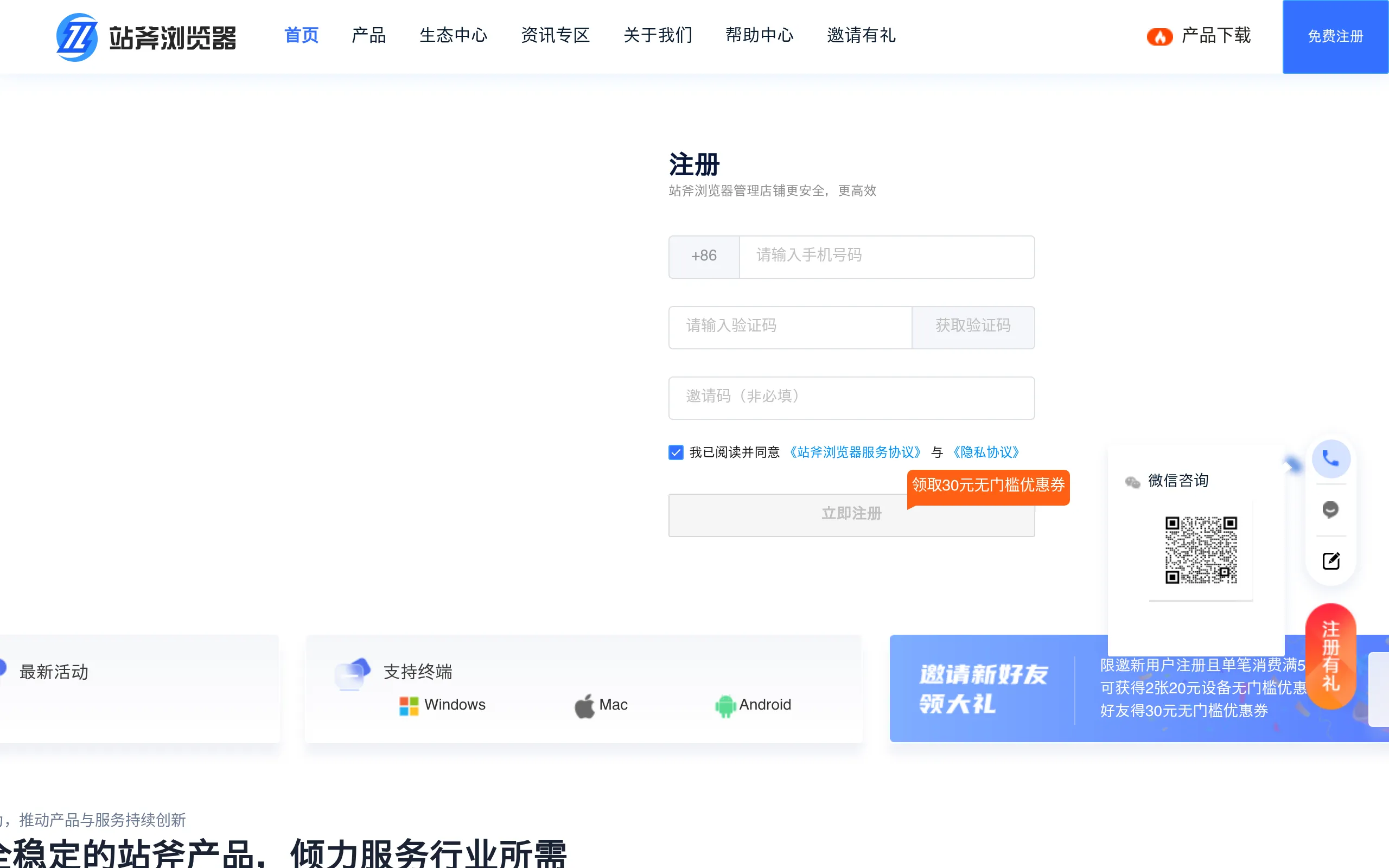Focus the 请输入手机号码 phone field
Image resolution: width=1389 pixels, height=868 pixels.
(887, 257)
